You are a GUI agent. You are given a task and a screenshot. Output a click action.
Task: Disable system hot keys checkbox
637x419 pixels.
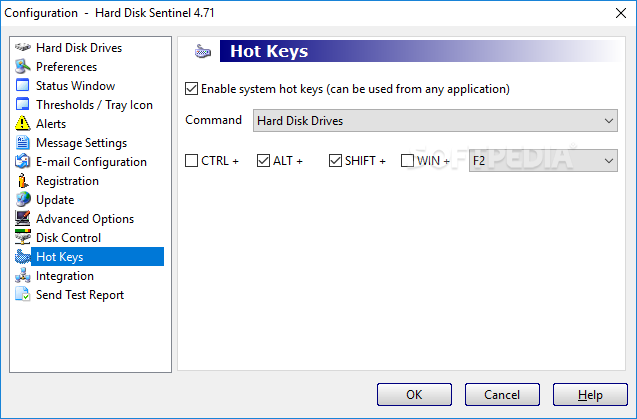(191, 89)
